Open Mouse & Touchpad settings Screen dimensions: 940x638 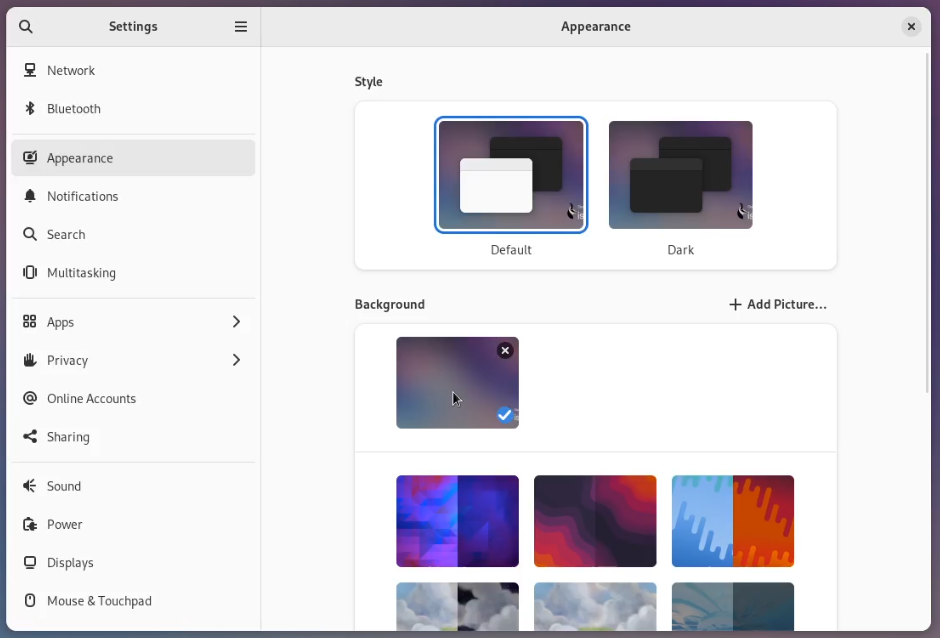tap(99, 601)
